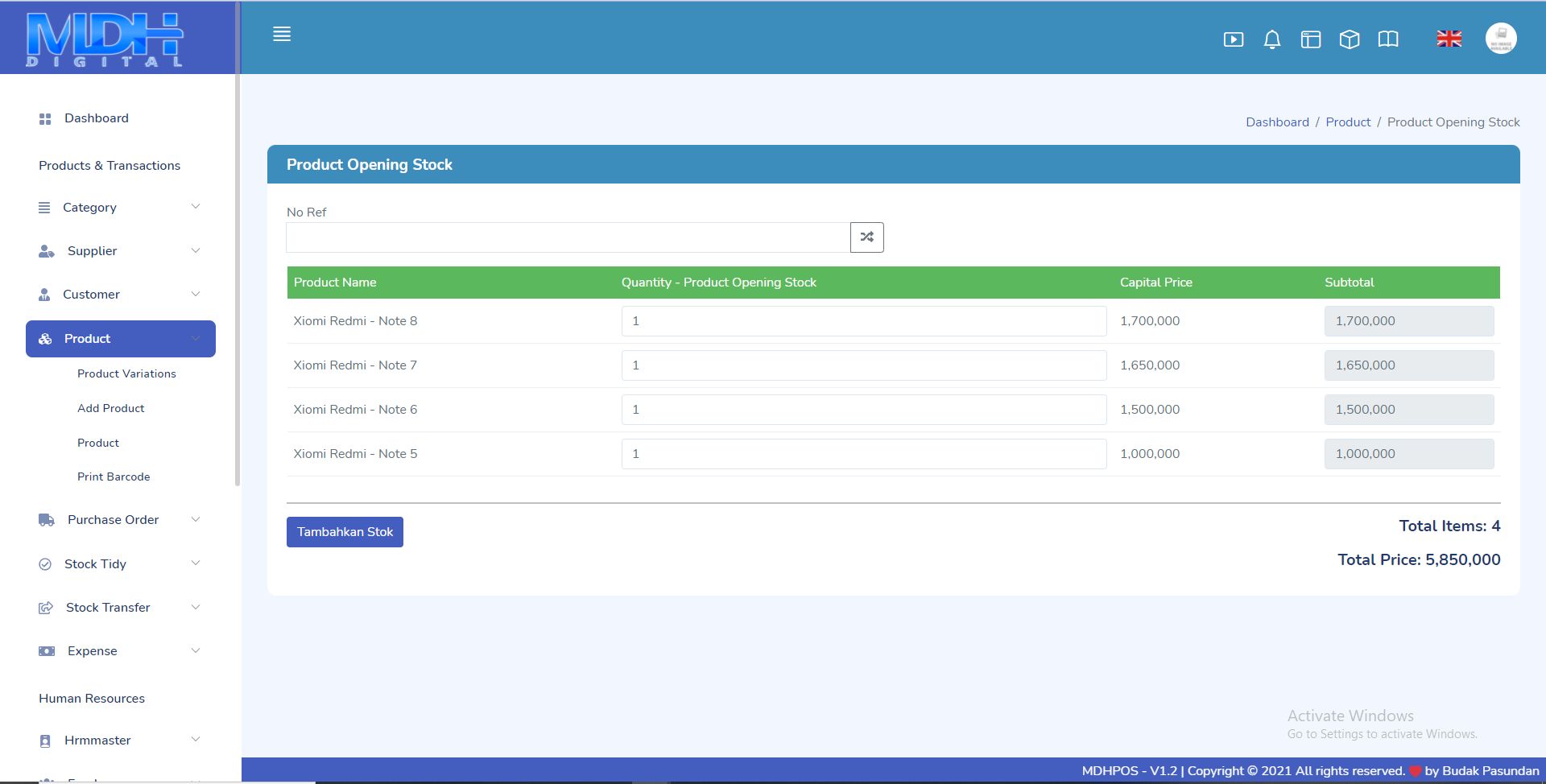1546x784 pixels.
Task: Click the 'Total Price: 5,850,000' text
Action: pos(1419,560)
